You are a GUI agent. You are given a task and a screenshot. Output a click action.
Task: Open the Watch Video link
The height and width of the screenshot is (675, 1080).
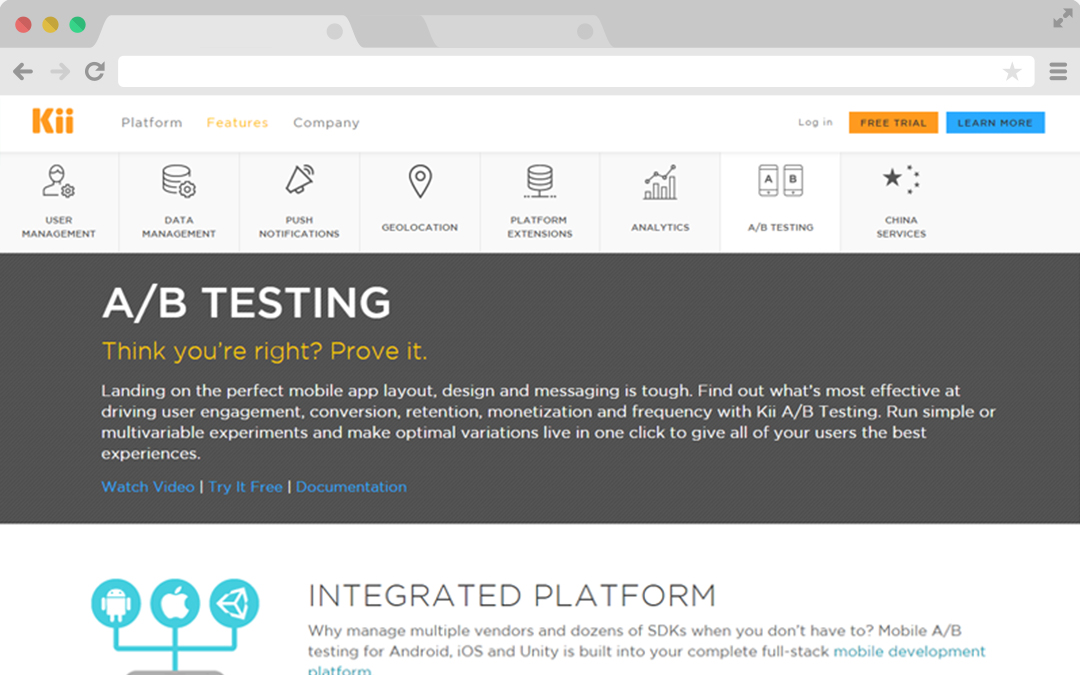(x=148, y=486)
